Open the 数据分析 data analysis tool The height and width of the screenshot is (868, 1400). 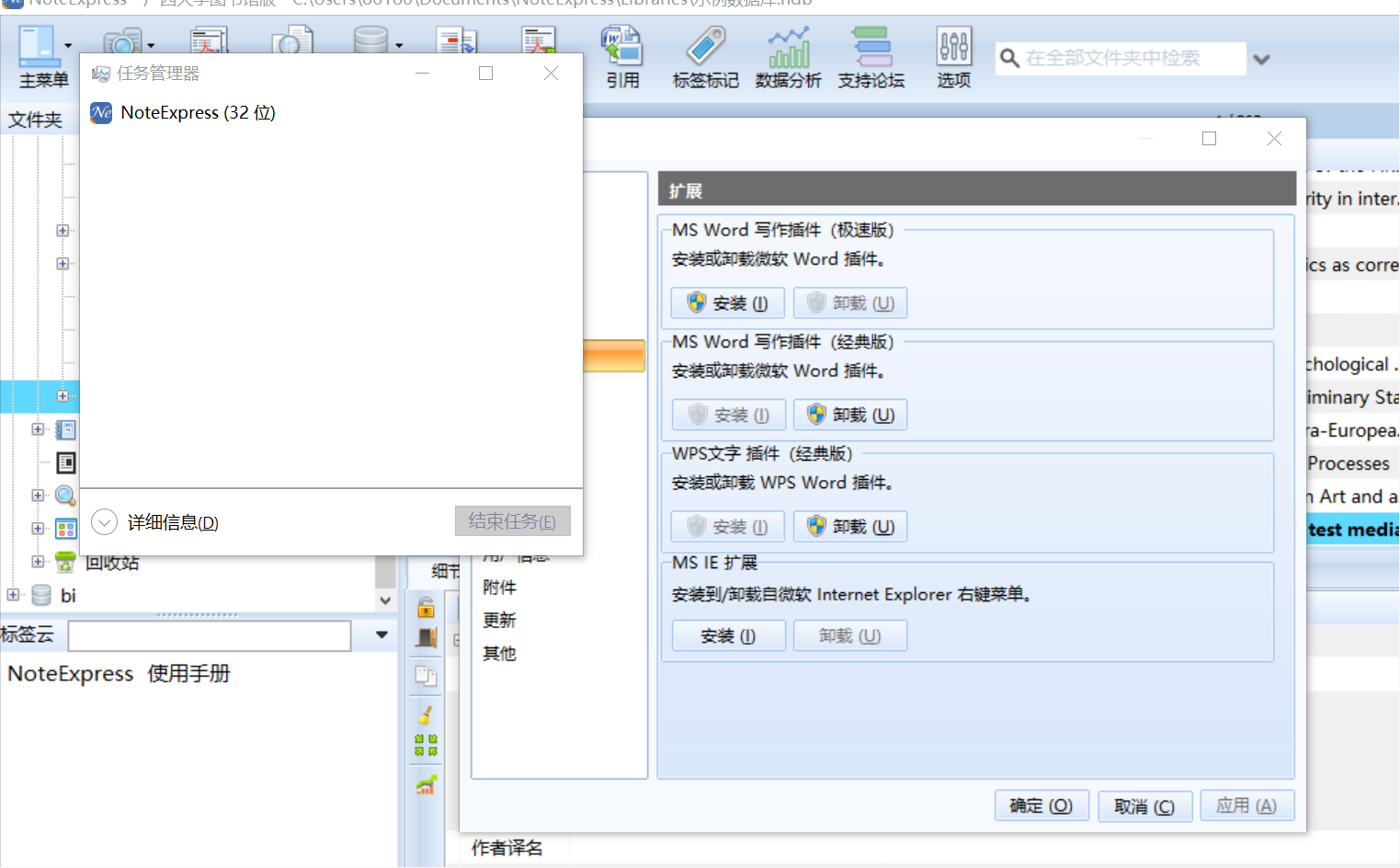(x=789, y=57)
